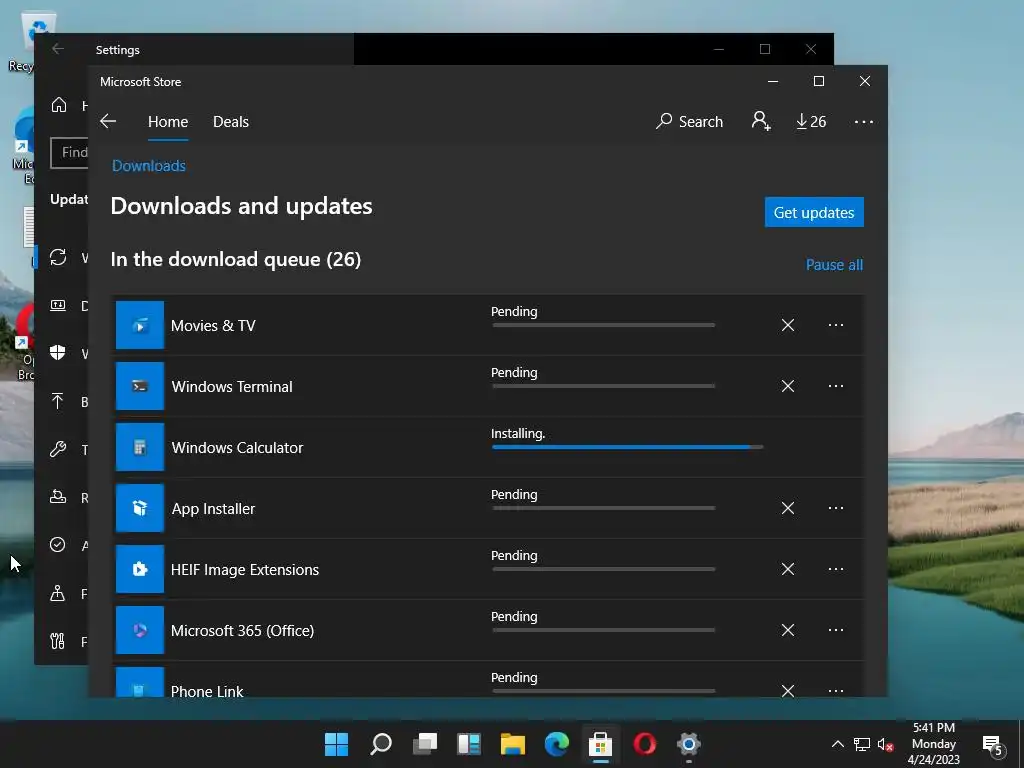Open Opera browser from the taskbar

[645, 744]
